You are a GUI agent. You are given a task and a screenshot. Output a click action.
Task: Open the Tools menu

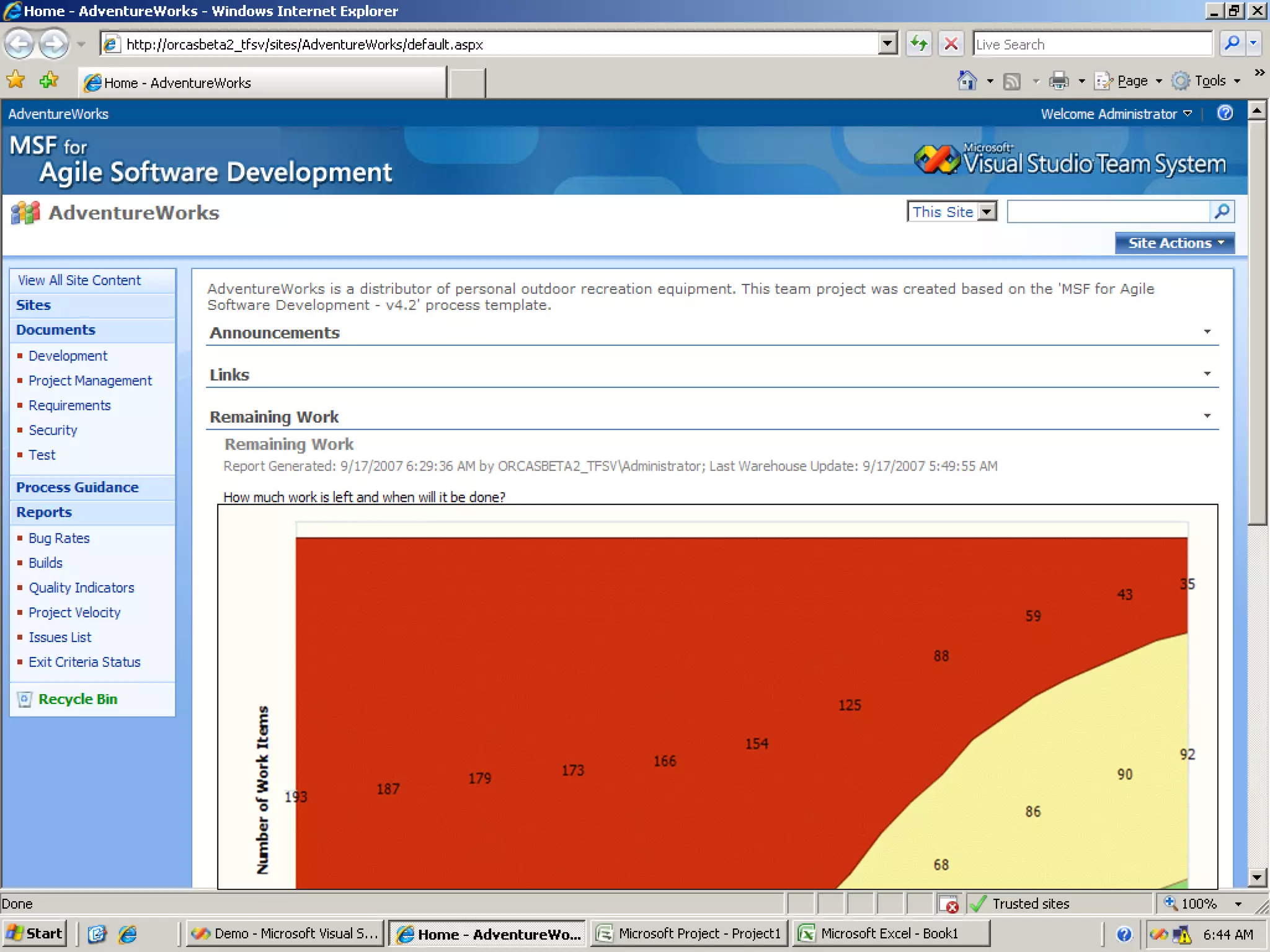coord(1210,81)
